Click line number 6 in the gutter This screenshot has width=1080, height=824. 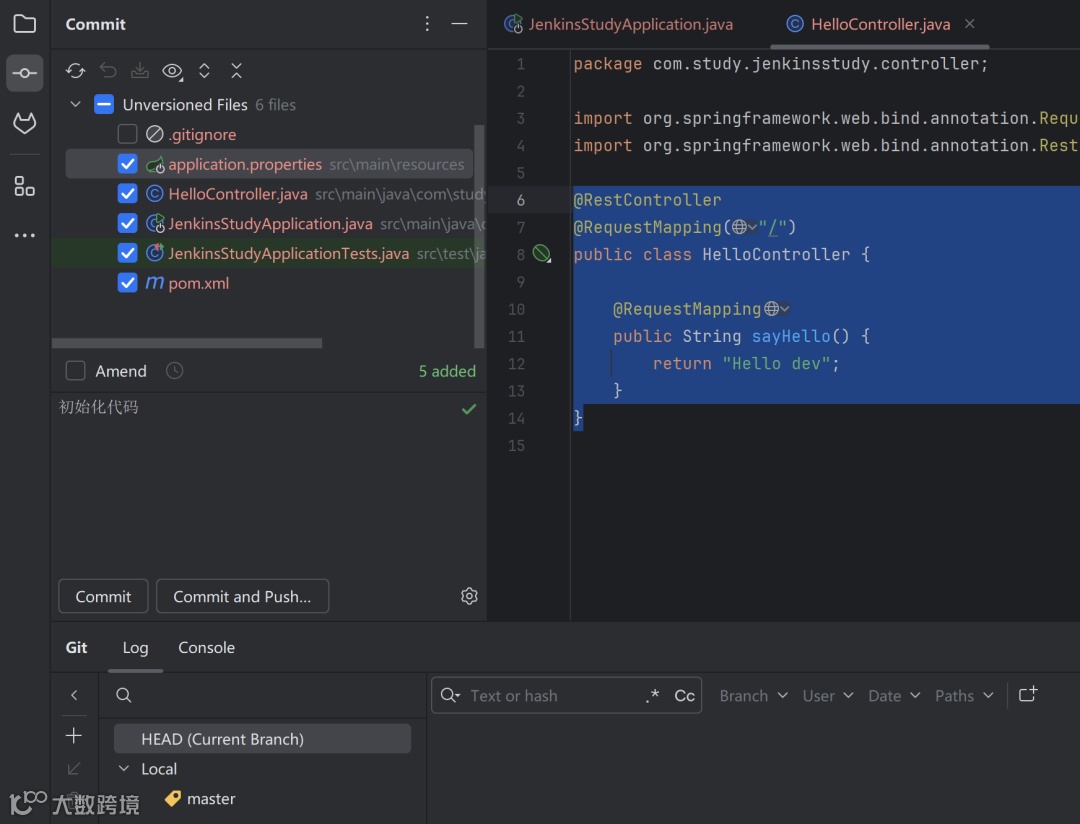(520, 200)
